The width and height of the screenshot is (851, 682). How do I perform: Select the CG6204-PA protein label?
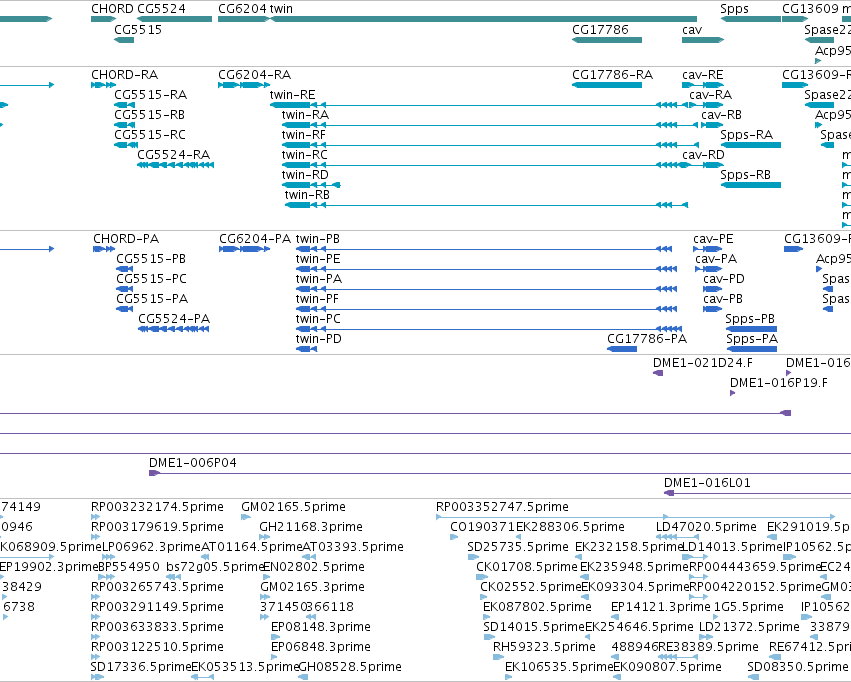tap(255, 239)
